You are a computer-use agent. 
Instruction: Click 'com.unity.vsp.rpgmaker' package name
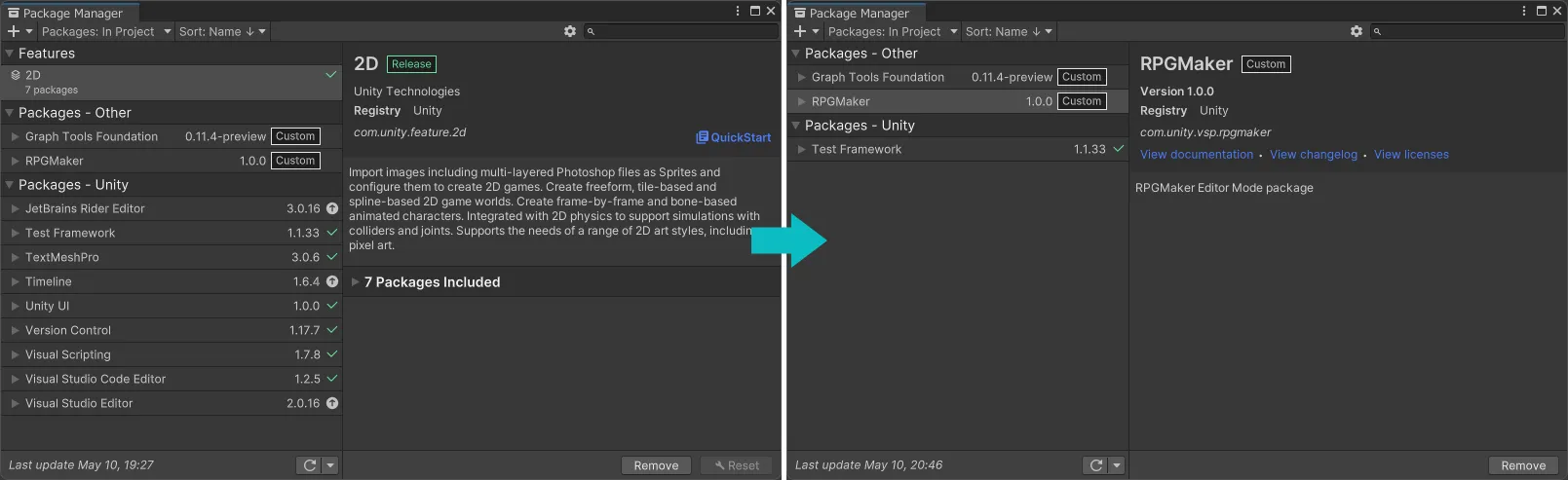point(1205,132)
